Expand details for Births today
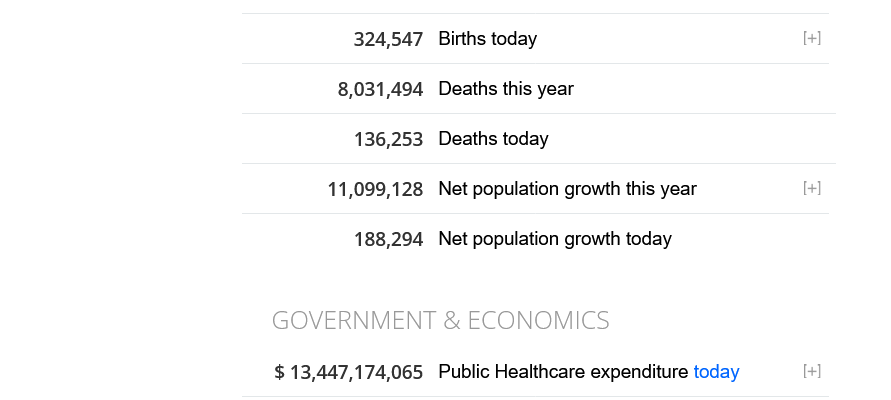Viewport: 891px width, 400px height. coord(811,39)
